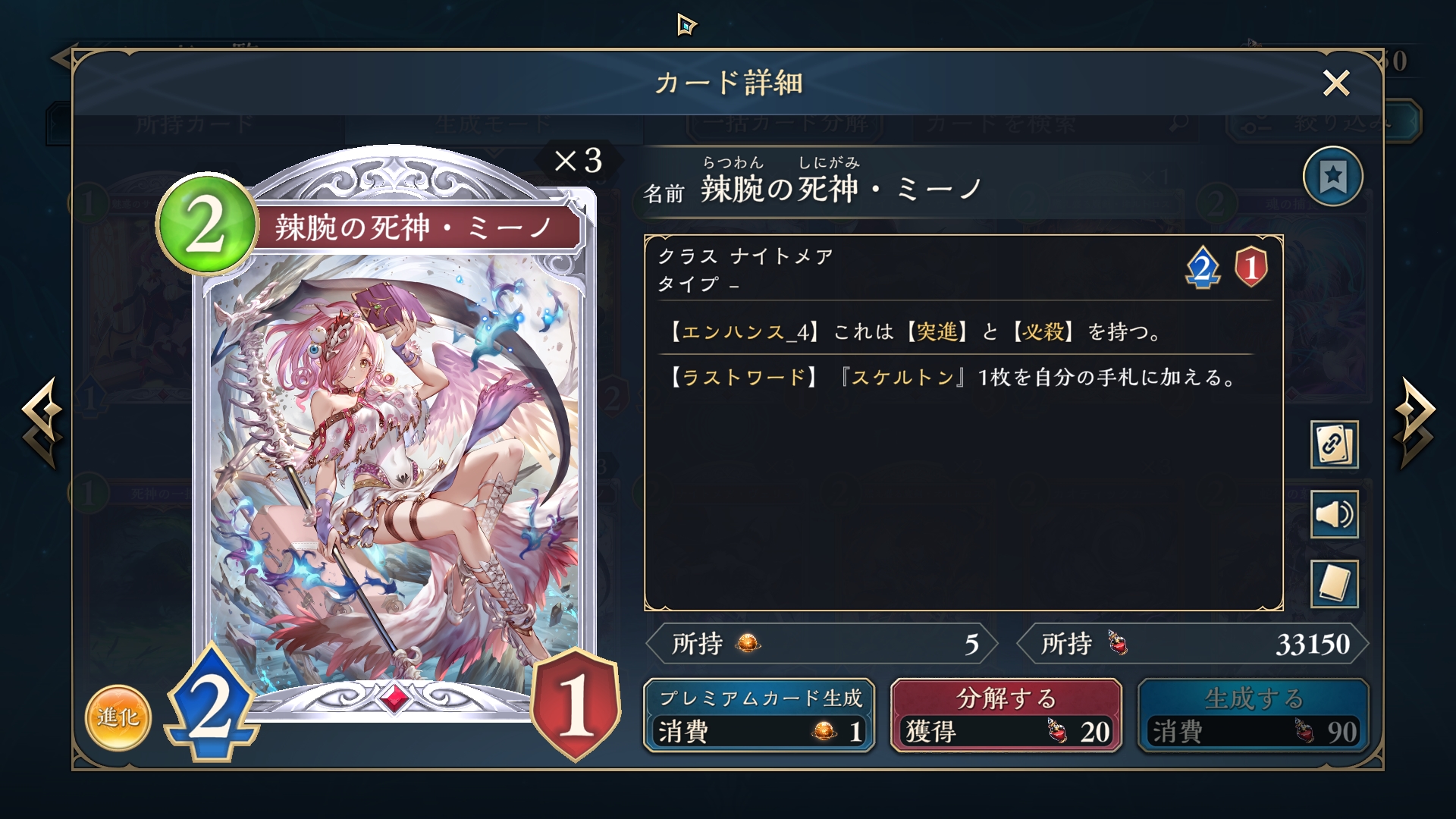
Task: Go to next card with right arrow
Action: (1415, 422)
